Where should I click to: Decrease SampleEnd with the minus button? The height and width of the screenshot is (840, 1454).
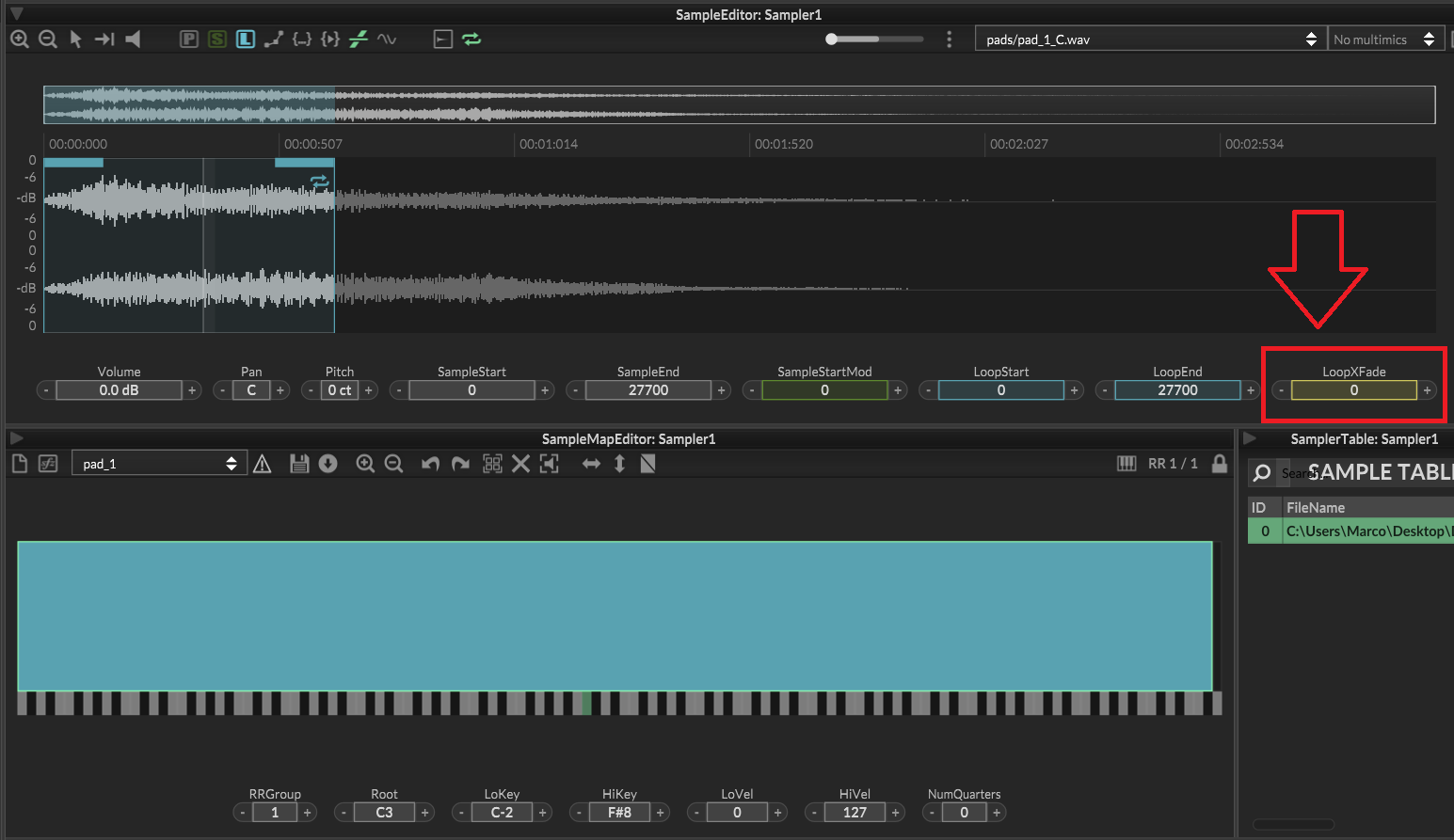(x=575, y=390)
